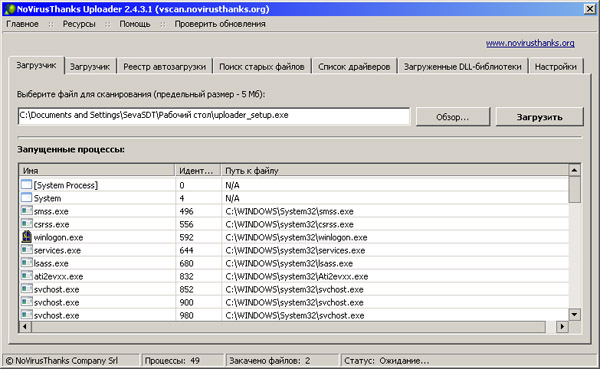The width and height of the screenshot is (600, 369).
Task: Select the System process row name
Action: 47,198
